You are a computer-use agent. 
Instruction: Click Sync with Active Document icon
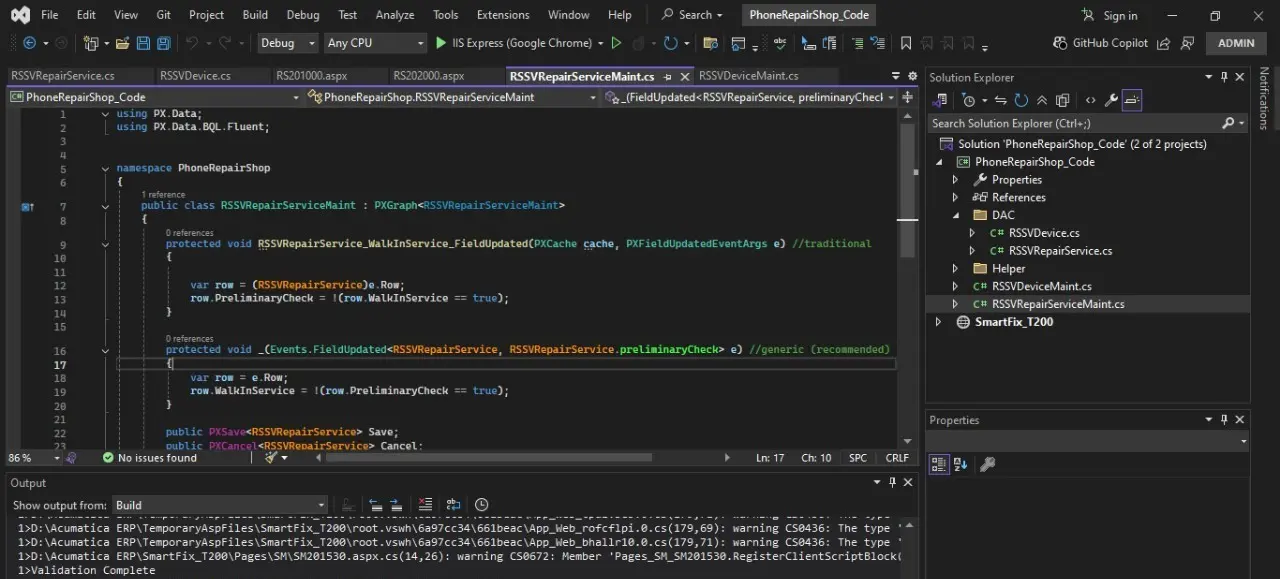coord(1000,100)
